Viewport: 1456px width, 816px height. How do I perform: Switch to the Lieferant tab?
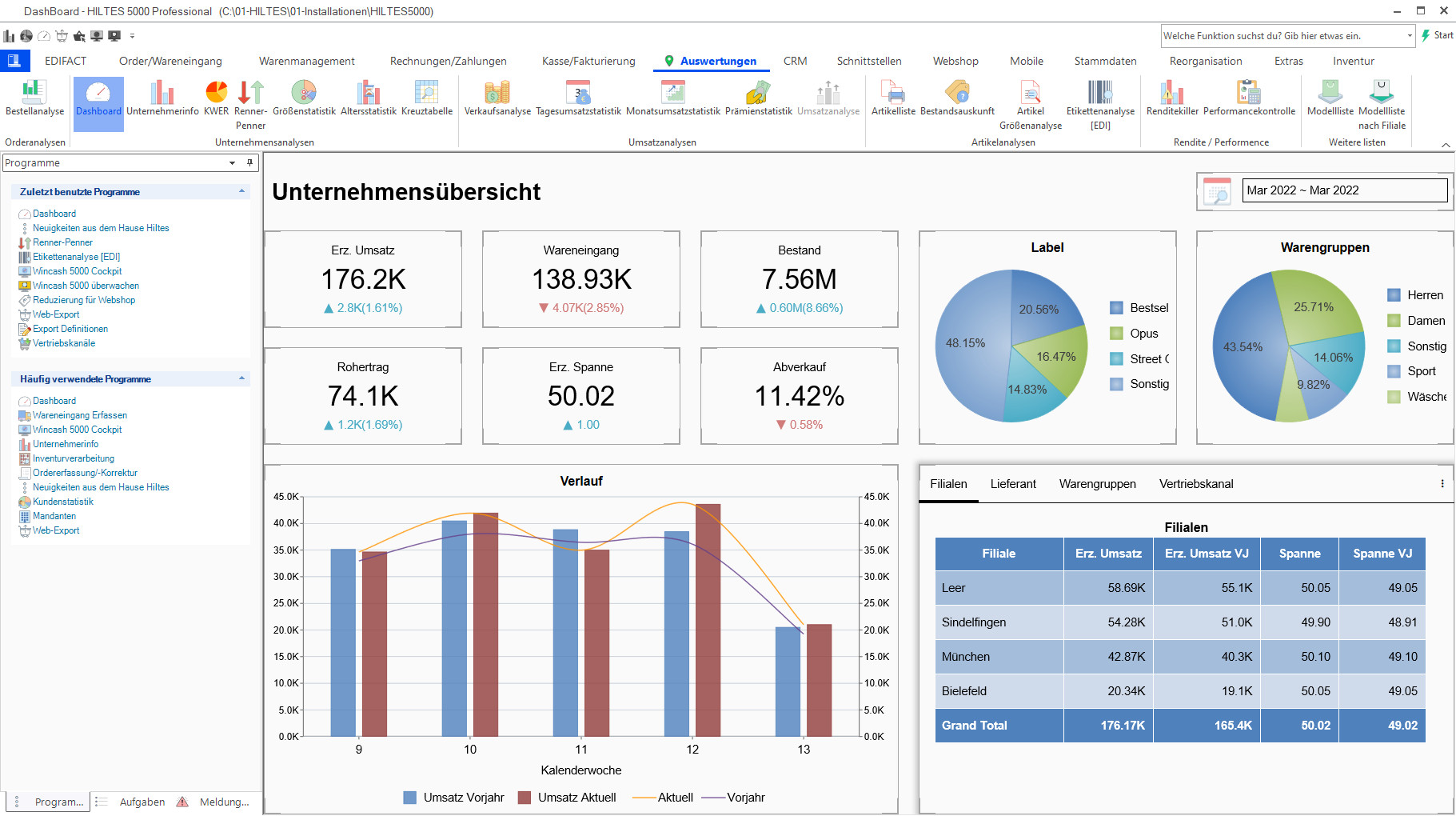[1012, 484]
